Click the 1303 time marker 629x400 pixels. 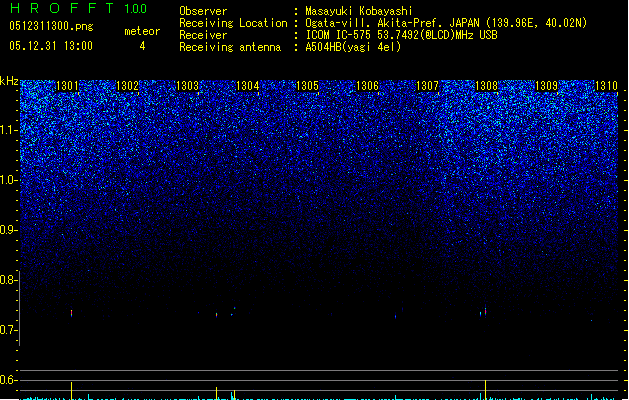coord(187,86)
